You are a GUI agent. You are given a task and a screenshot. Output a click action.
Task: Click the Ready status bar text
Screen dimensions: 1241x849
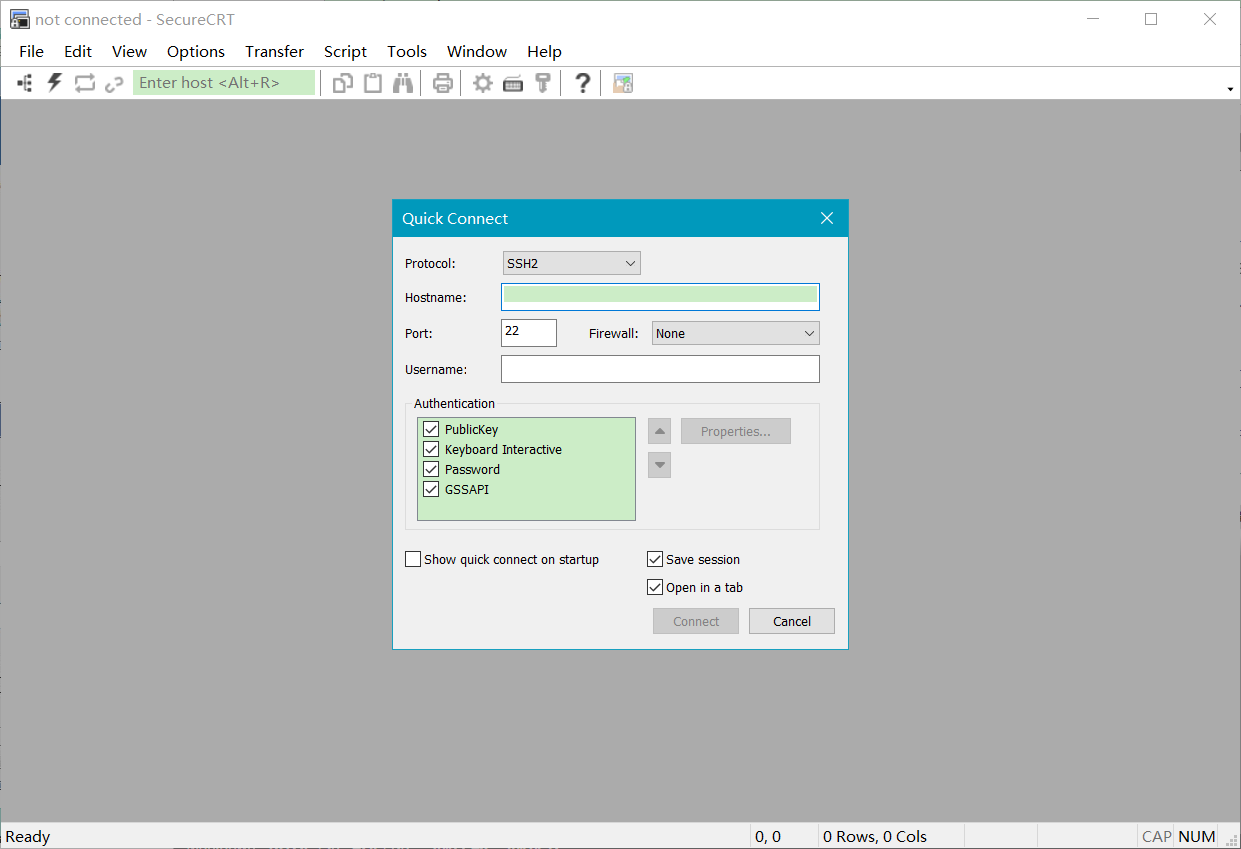point(28,837)
